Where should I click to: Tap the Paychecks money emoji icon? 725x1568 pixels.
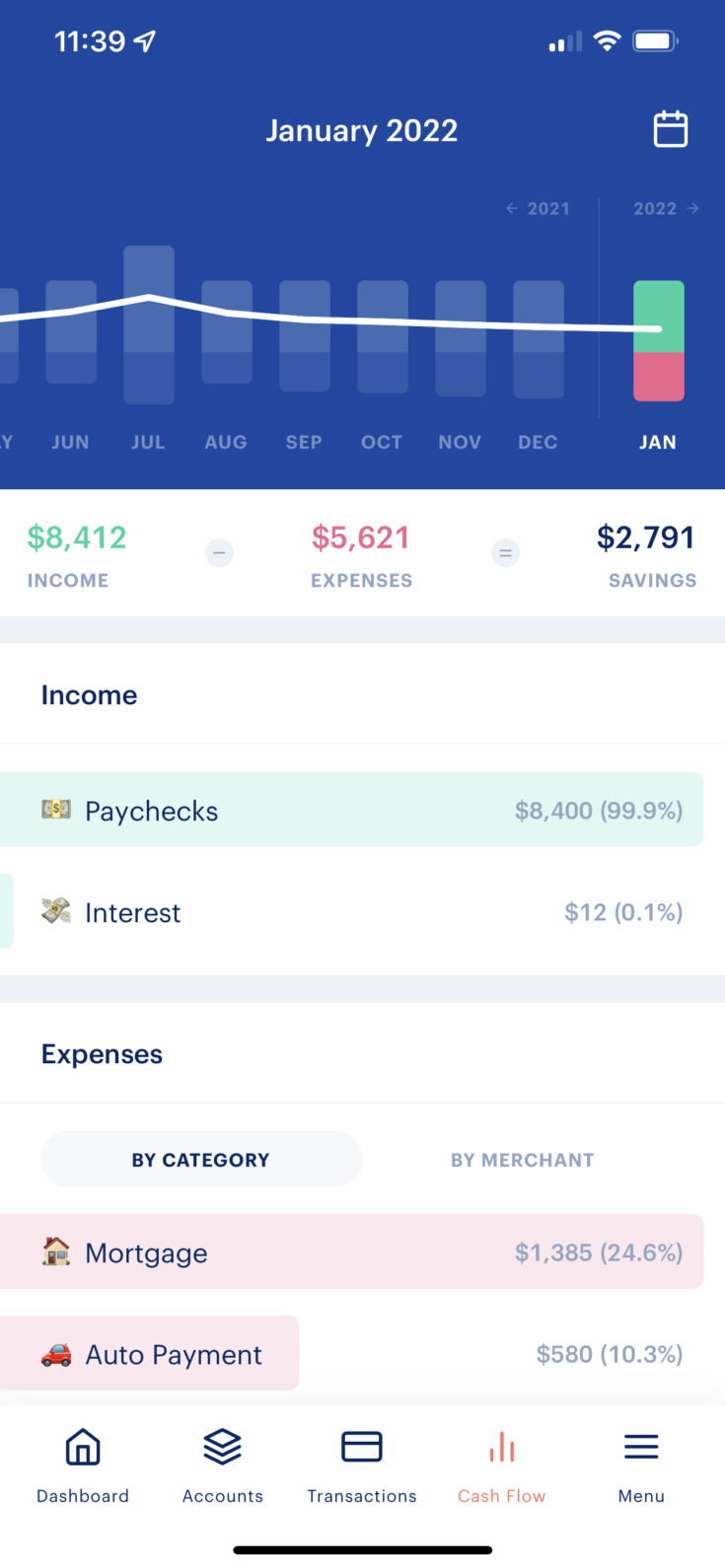tap(56, 810)
